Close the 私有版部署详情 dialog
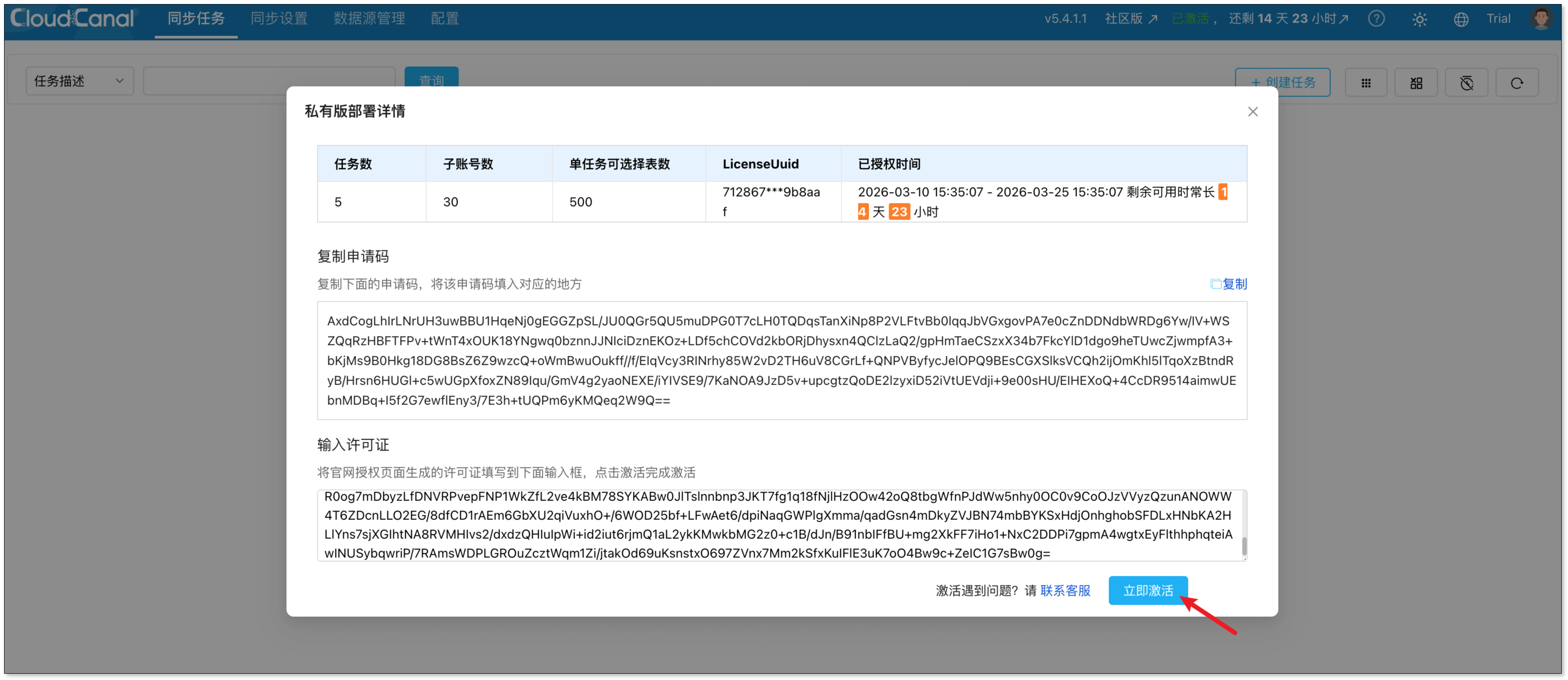Viewport: 1568px width, 680px height. 1253,111
